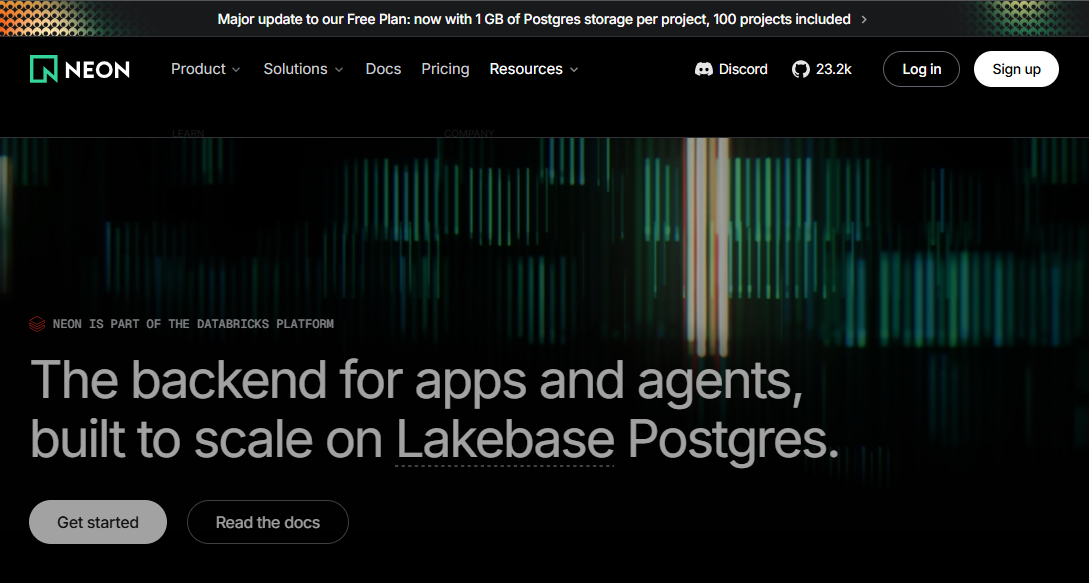Expand the Resources menu chevron

point(574,69)
